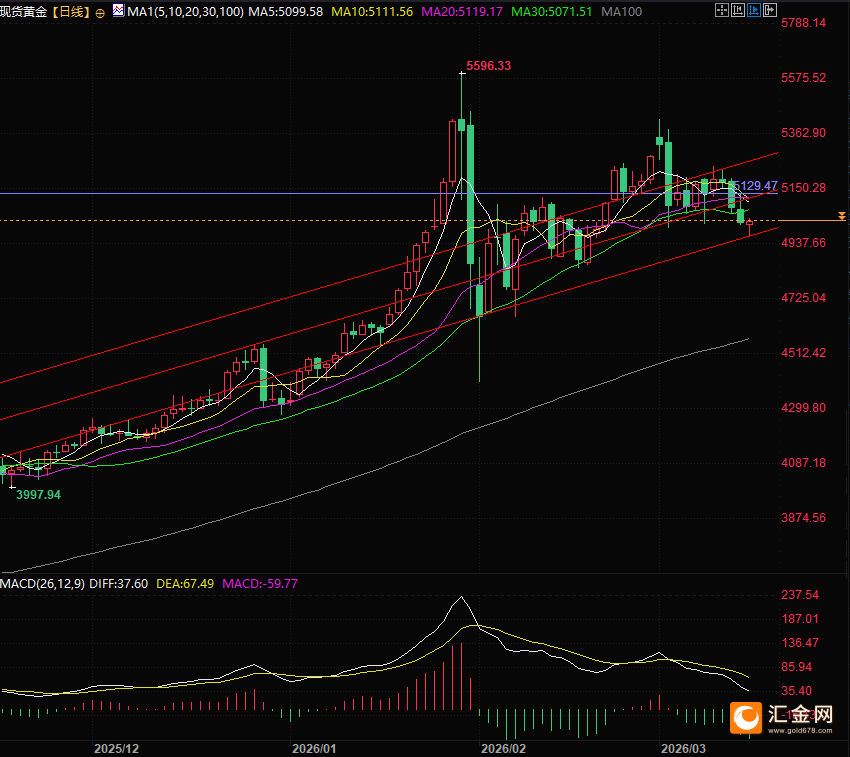Click the 3874.56 price axis label
This screenshot has width=850, height=757.
click(x=803, y=517)
